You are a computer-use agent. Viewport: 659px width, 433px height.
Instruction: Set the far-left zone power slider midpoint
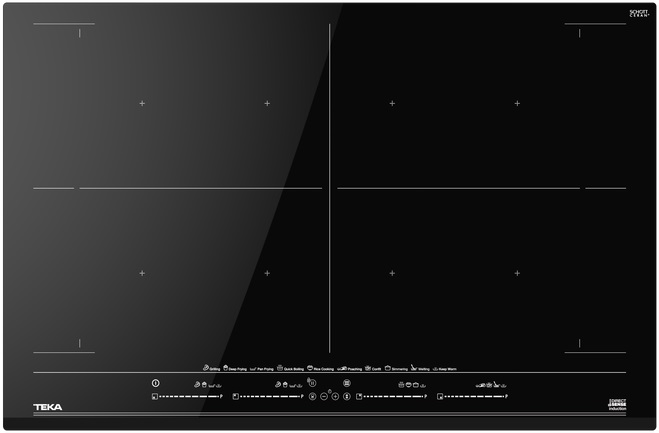coord(188,397)
